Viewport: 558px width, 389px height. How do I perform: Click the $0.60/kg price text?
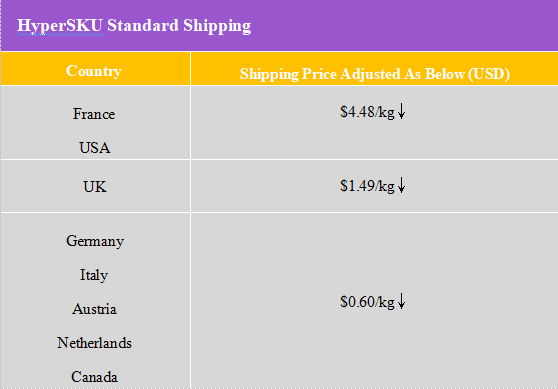[367, 302]
